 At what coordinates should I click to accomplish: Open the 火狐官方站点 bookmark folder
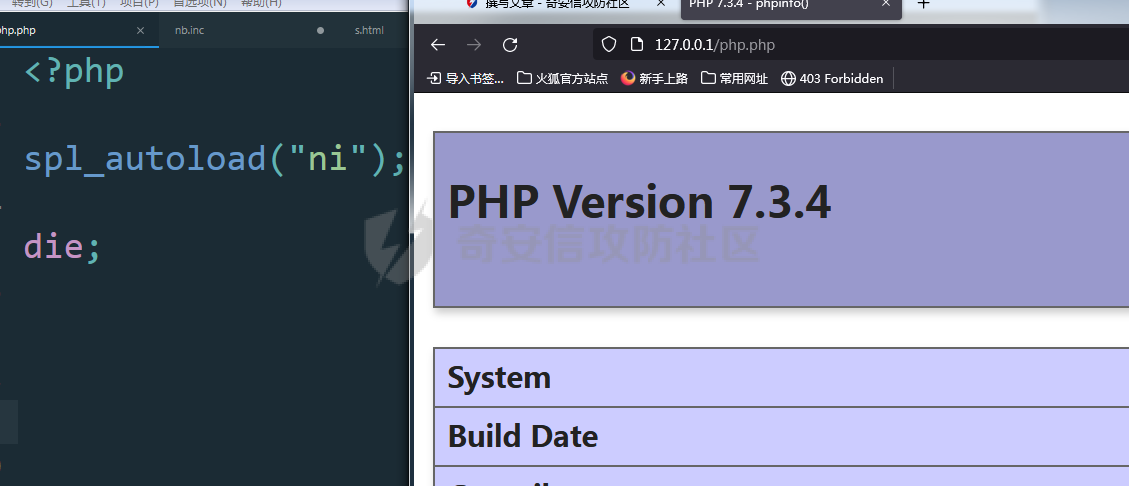[x=562, y=78]
